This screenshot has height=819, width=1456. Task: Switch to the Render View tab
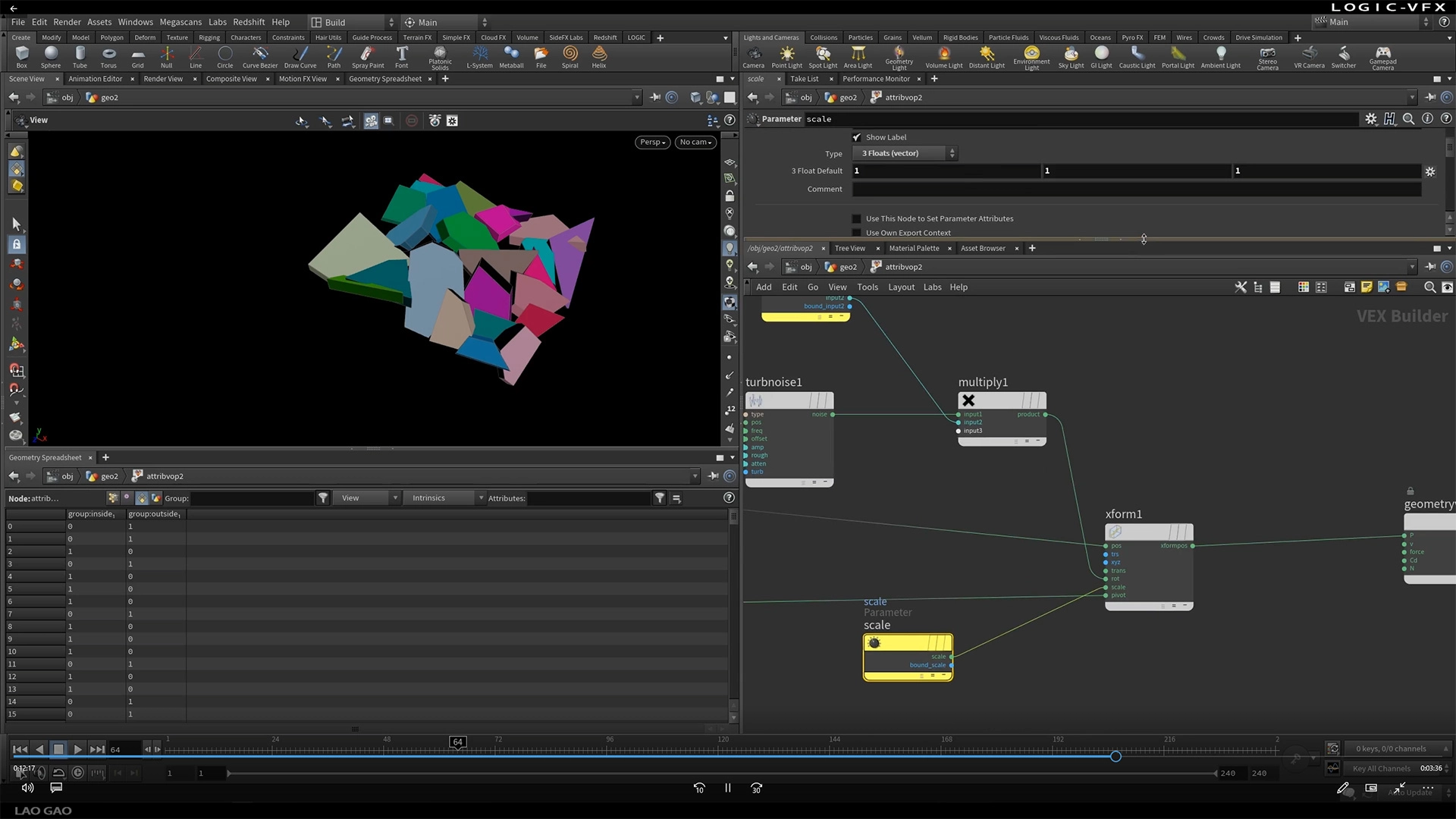click(x=163, y=79)
